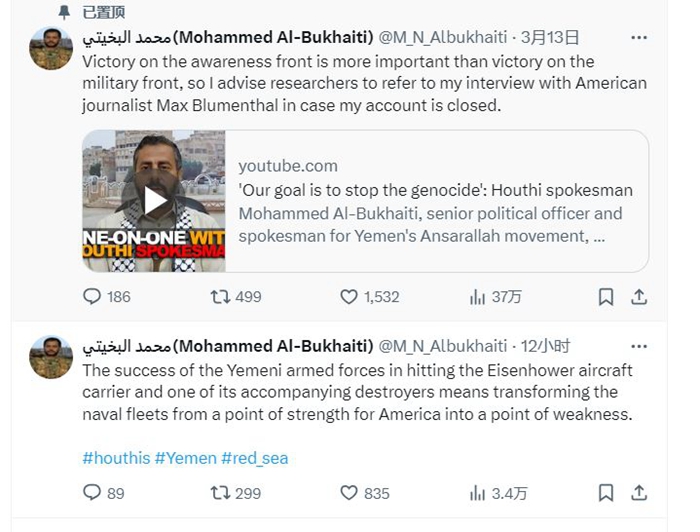
Task: Open the #red_sea hashtag
Action: (255, 458)
